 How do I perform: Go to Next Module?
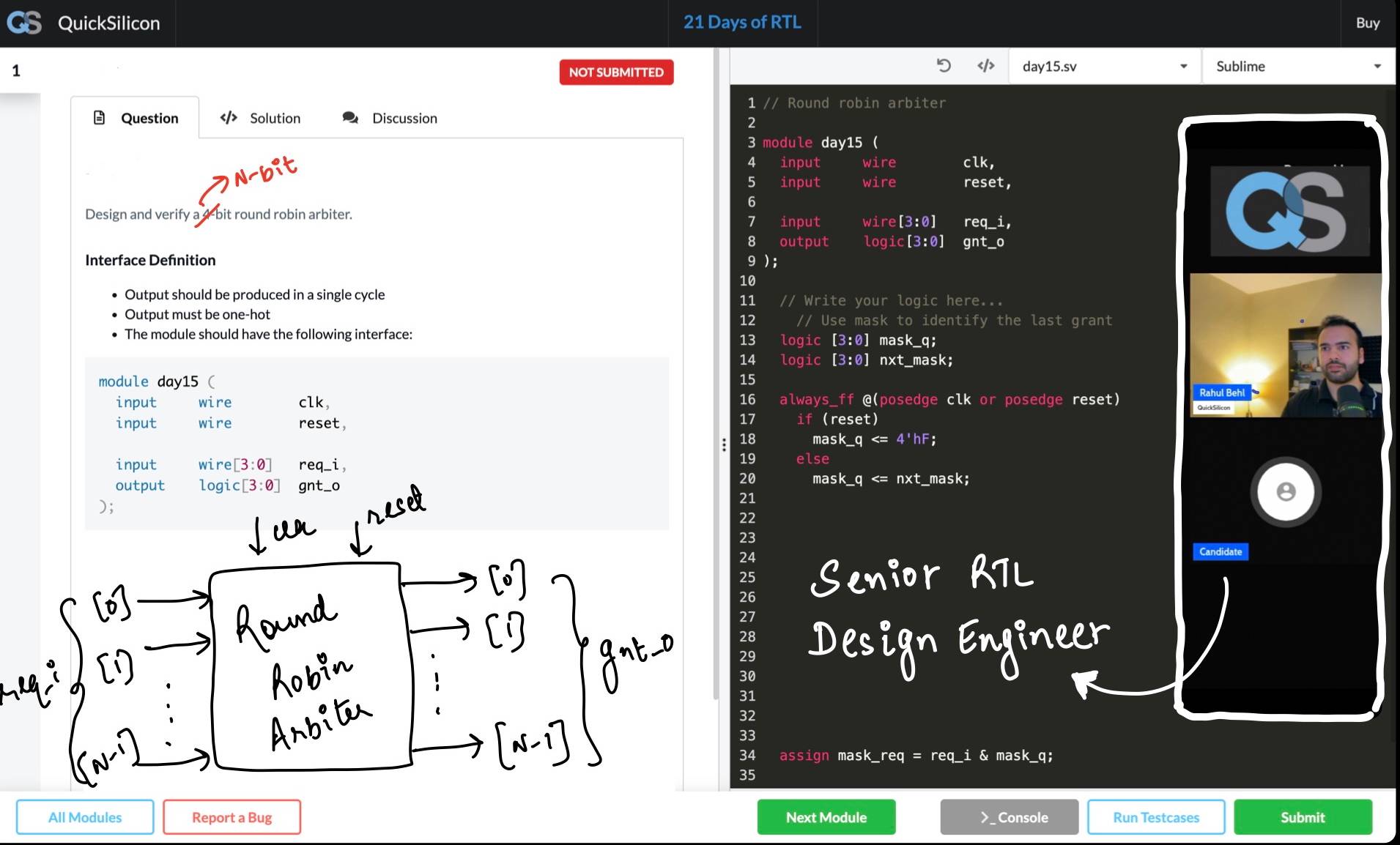coord(826,817)
